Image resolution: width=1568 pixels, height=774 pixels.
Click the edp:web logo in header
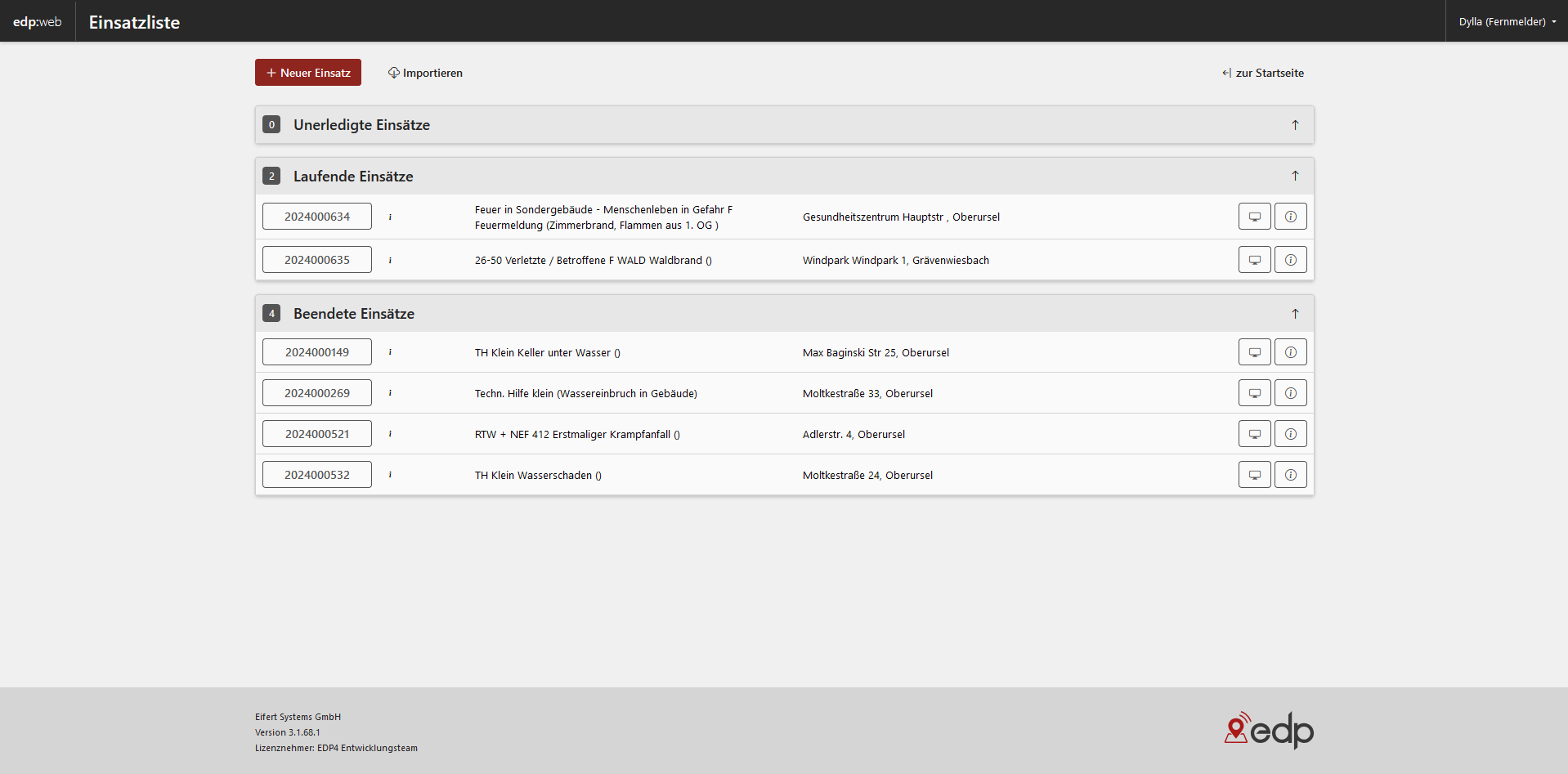coord(38,22)
